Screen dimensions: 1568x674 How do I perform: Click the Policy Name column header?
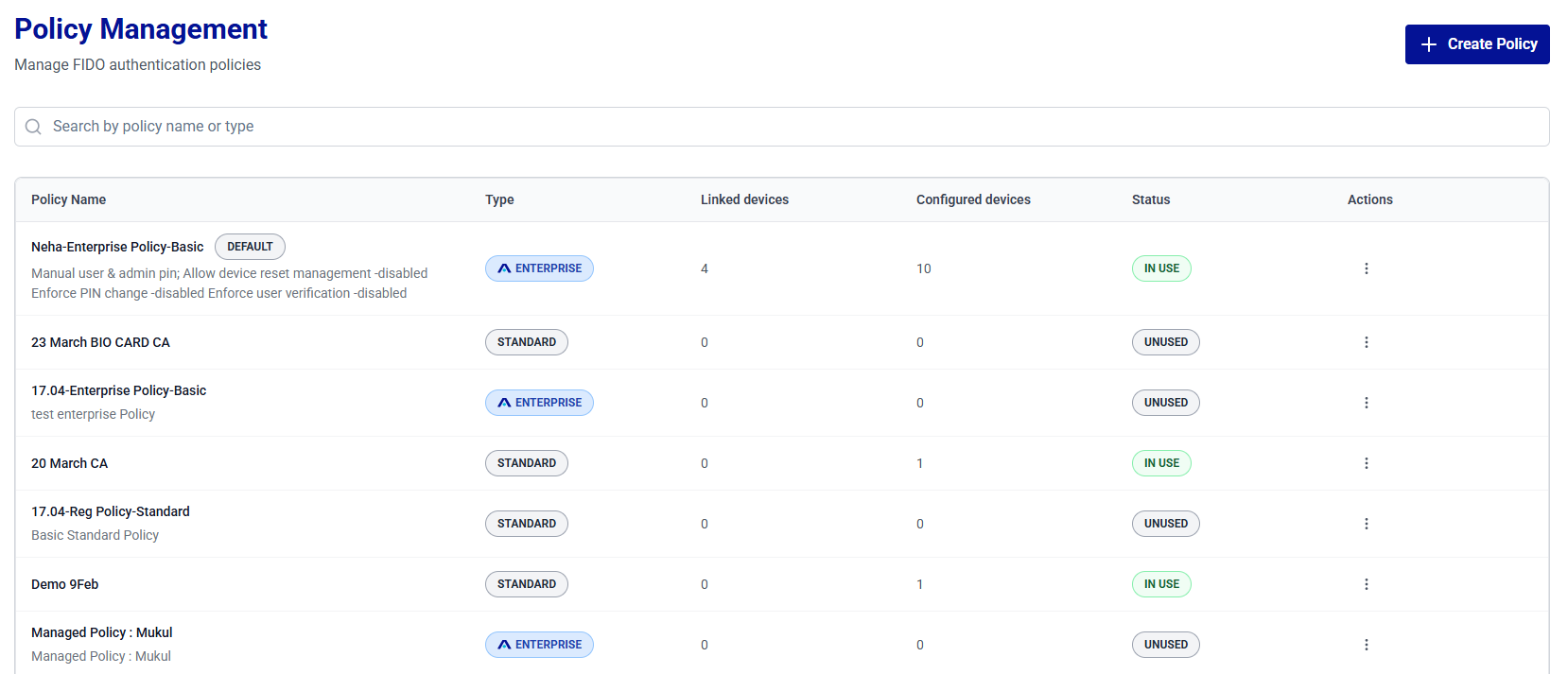68,199
